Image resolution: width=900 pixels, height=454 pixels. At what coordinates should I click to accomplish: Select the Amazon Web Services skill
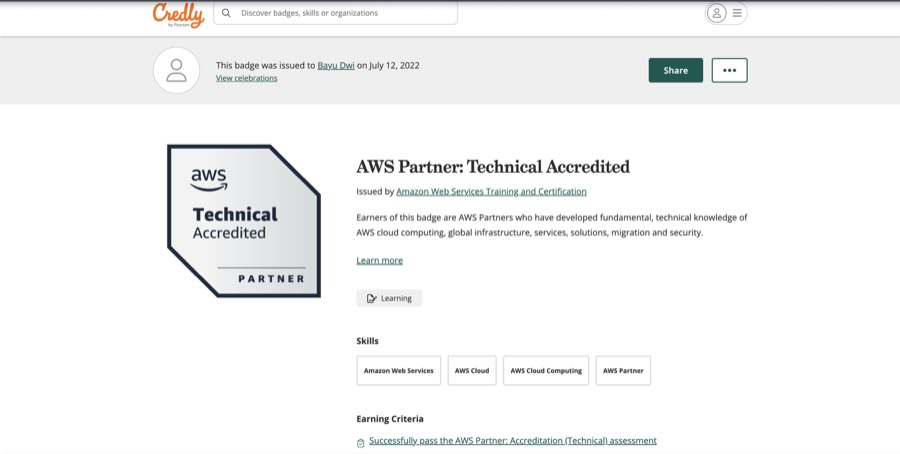click(398, 370)
